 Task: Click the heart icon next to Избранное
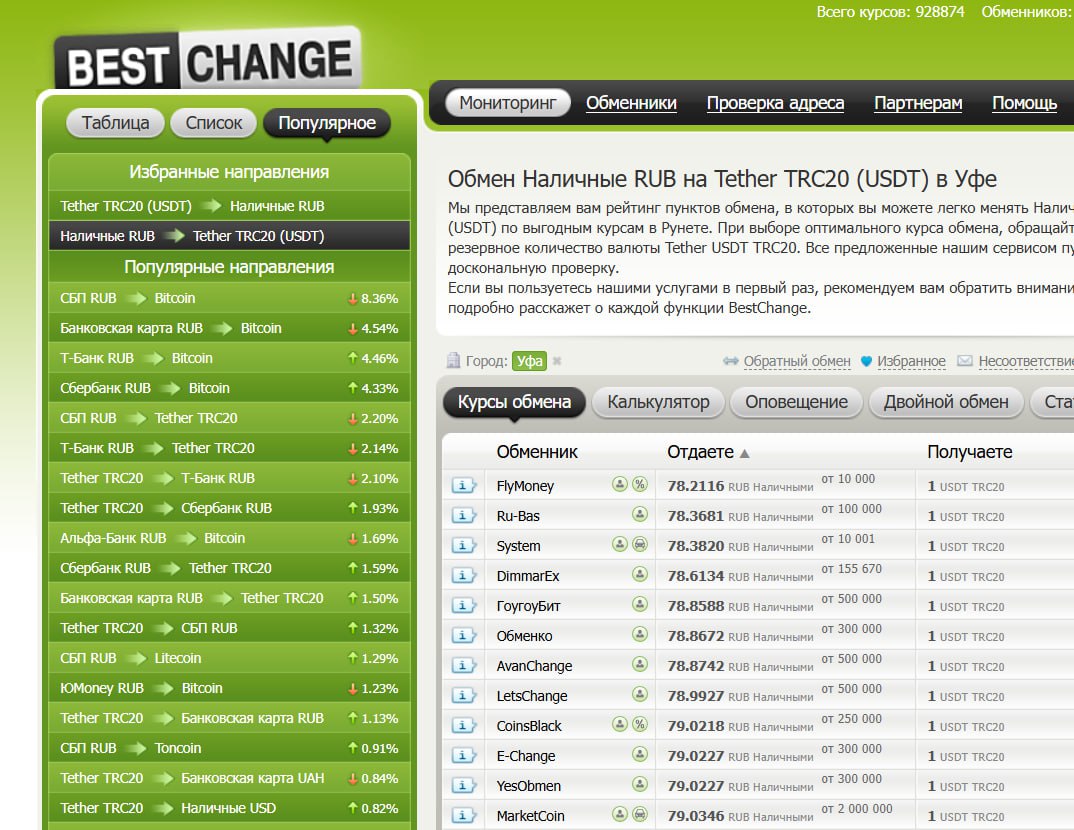866,361
